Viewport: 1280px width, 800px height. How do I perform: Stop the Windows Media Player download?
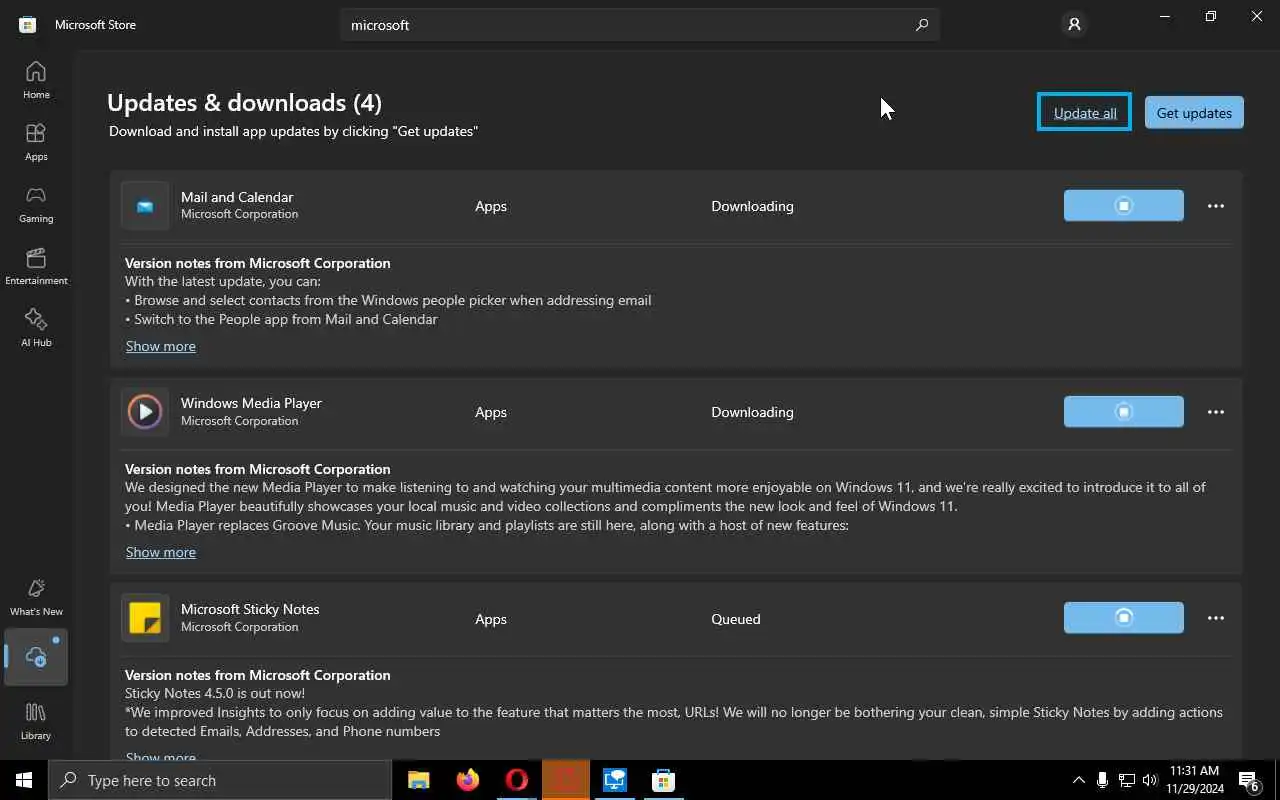pyautogui.click(x=1123, y=412)
